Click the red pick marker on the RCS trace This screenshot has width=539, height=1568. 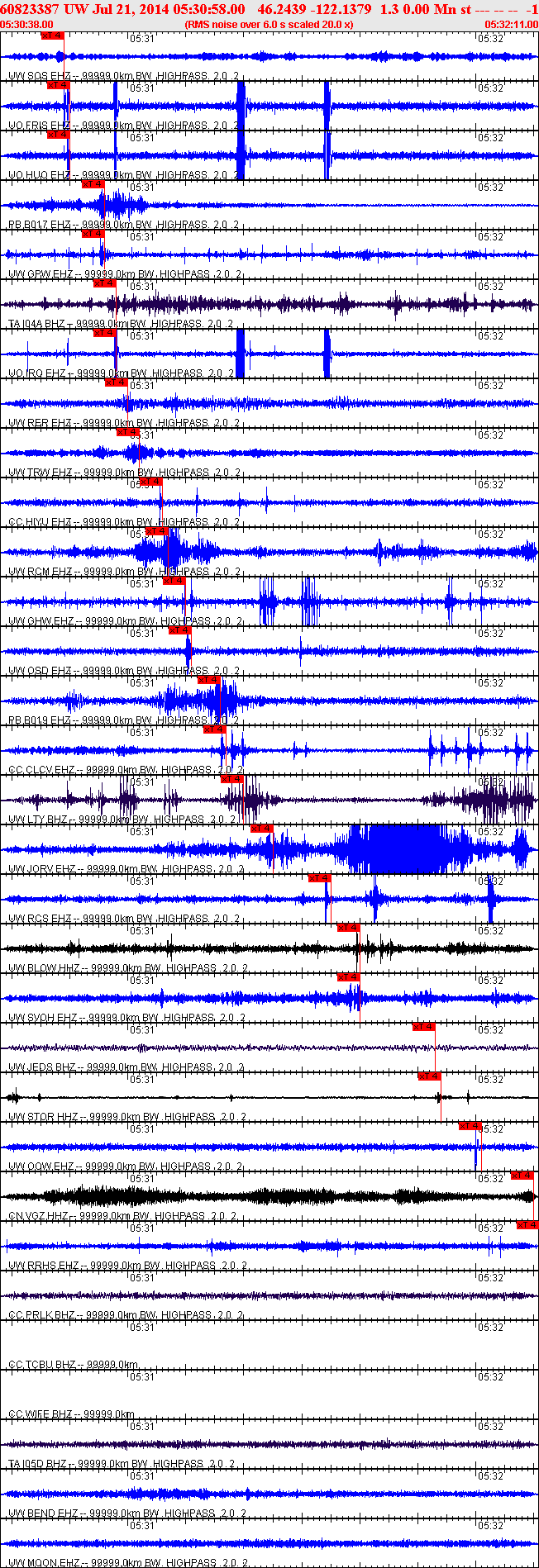tap(319, 878)
